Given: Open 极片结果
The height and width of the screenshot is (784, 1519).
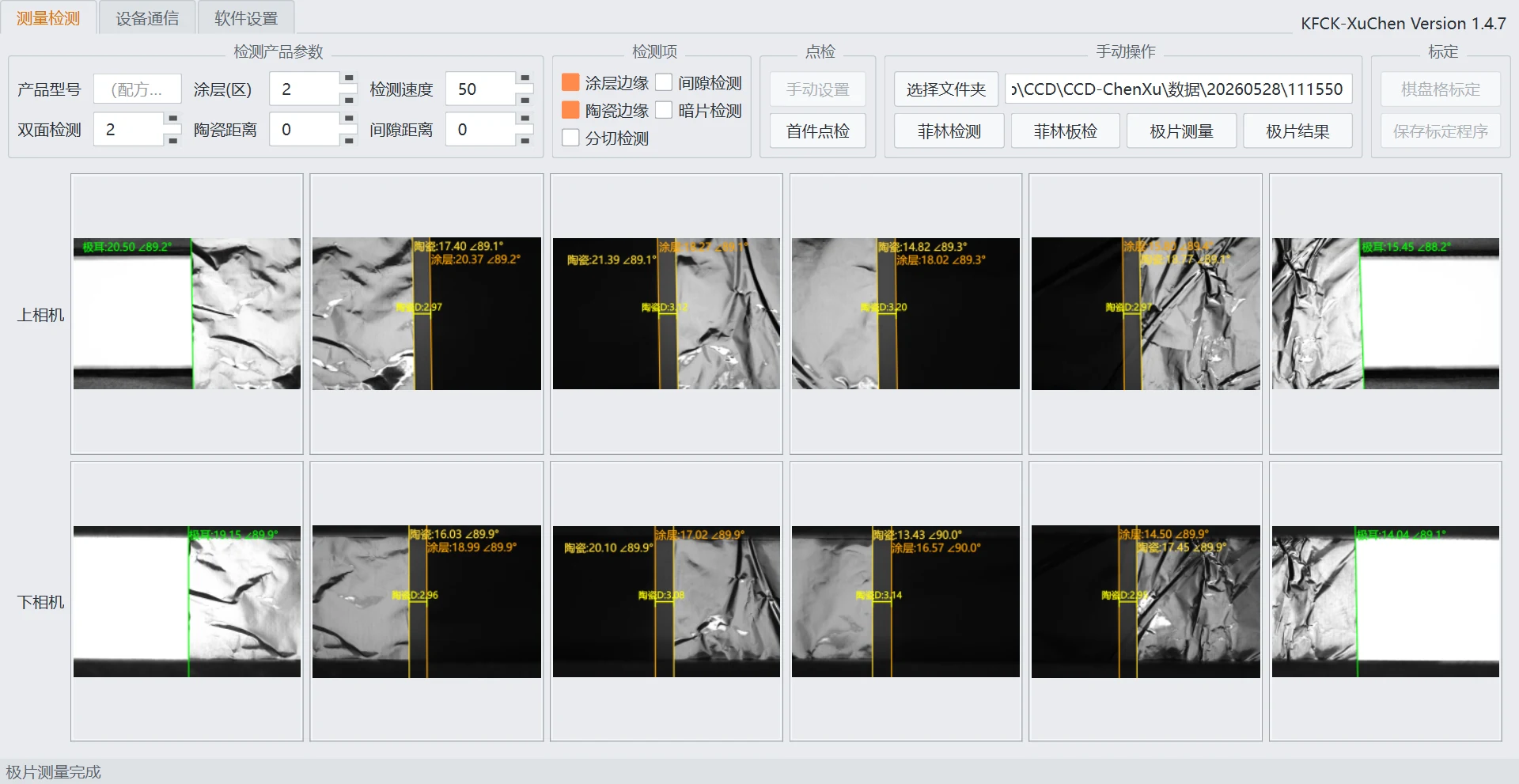Looking at the screenshot, I should tap(1298, 131).
